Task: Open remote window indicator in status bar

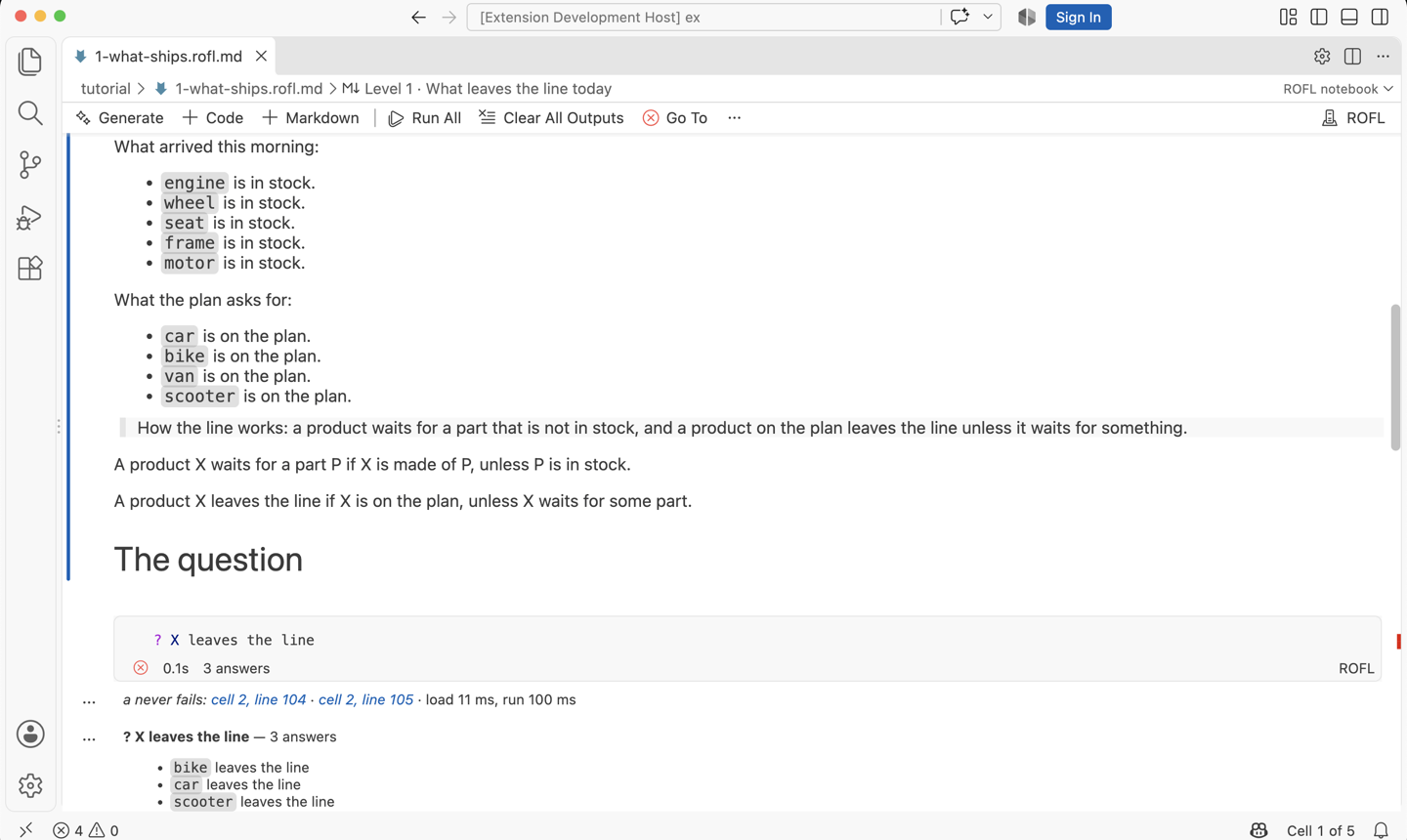Action: pyautogui.click(x=26, y=830)
